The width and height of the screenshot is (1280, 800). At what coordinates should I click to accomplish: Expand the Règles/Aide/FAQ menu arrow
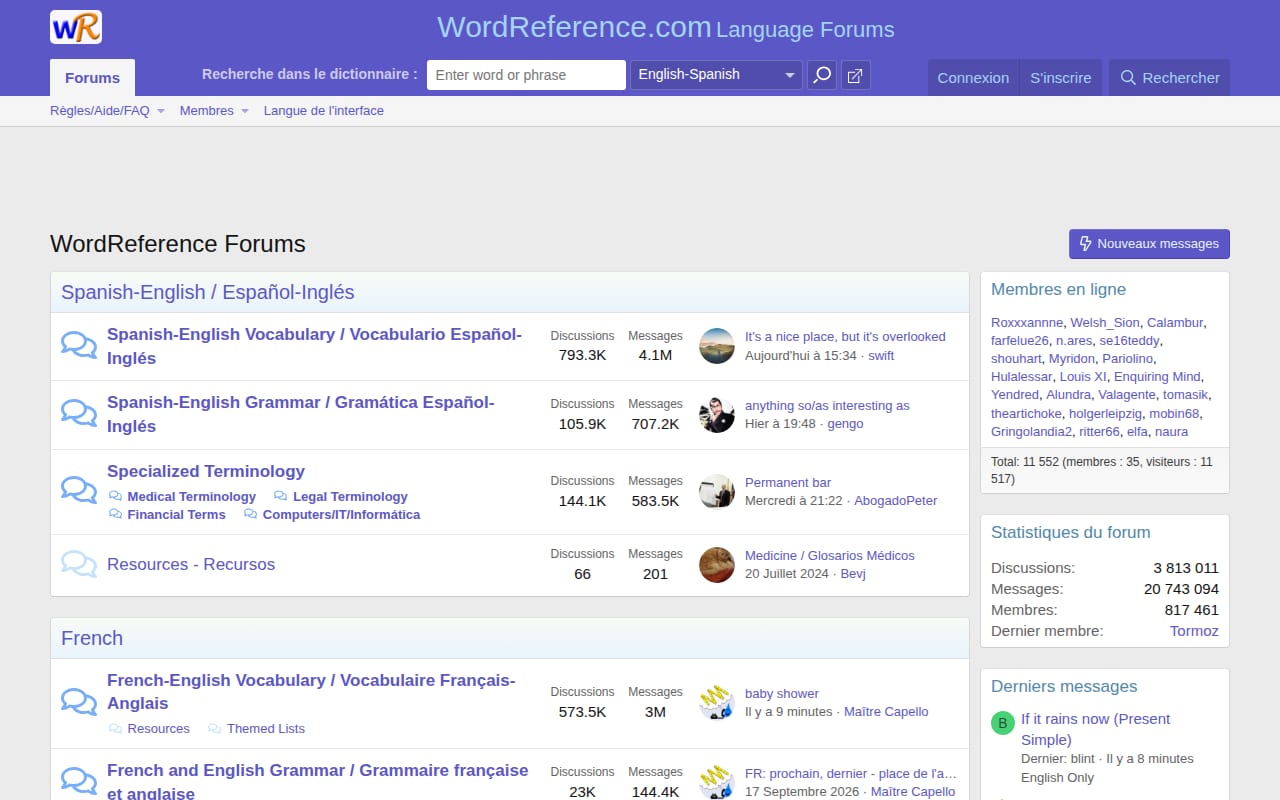160,111
